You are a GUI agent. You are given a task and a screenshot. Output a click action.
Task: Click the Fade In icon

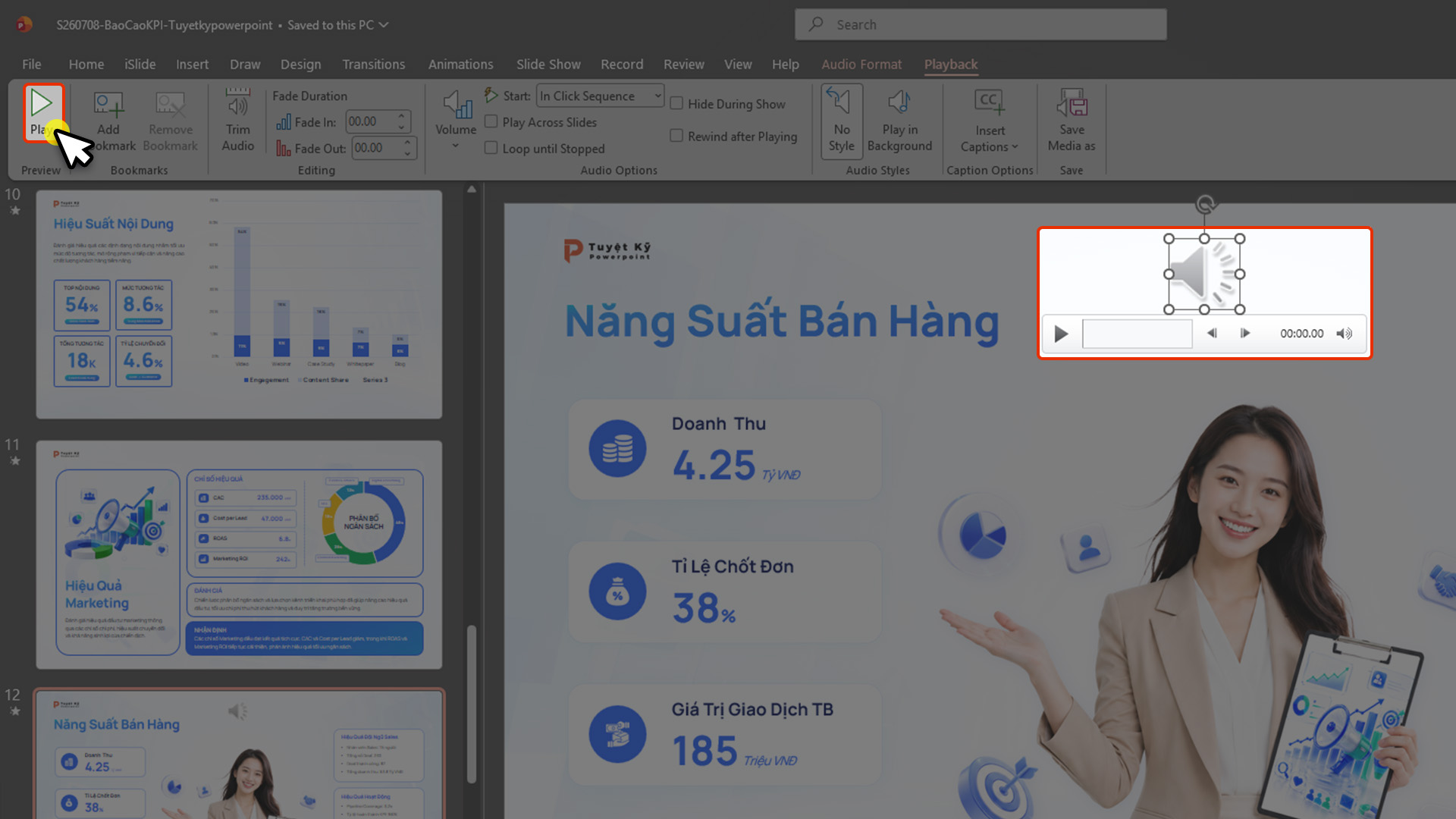[x=284, y=122]
